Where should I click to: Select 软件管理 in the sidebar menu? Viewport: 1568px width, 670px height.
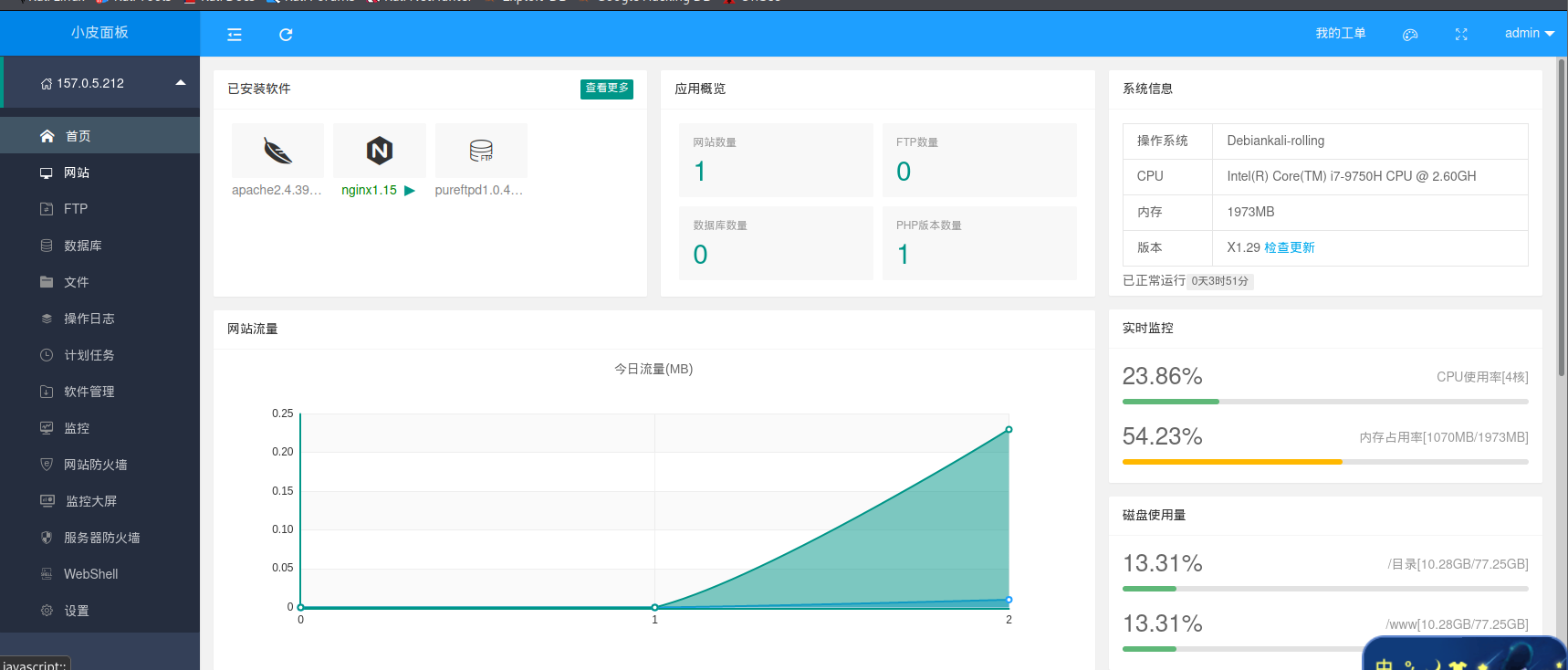point(99,392)
